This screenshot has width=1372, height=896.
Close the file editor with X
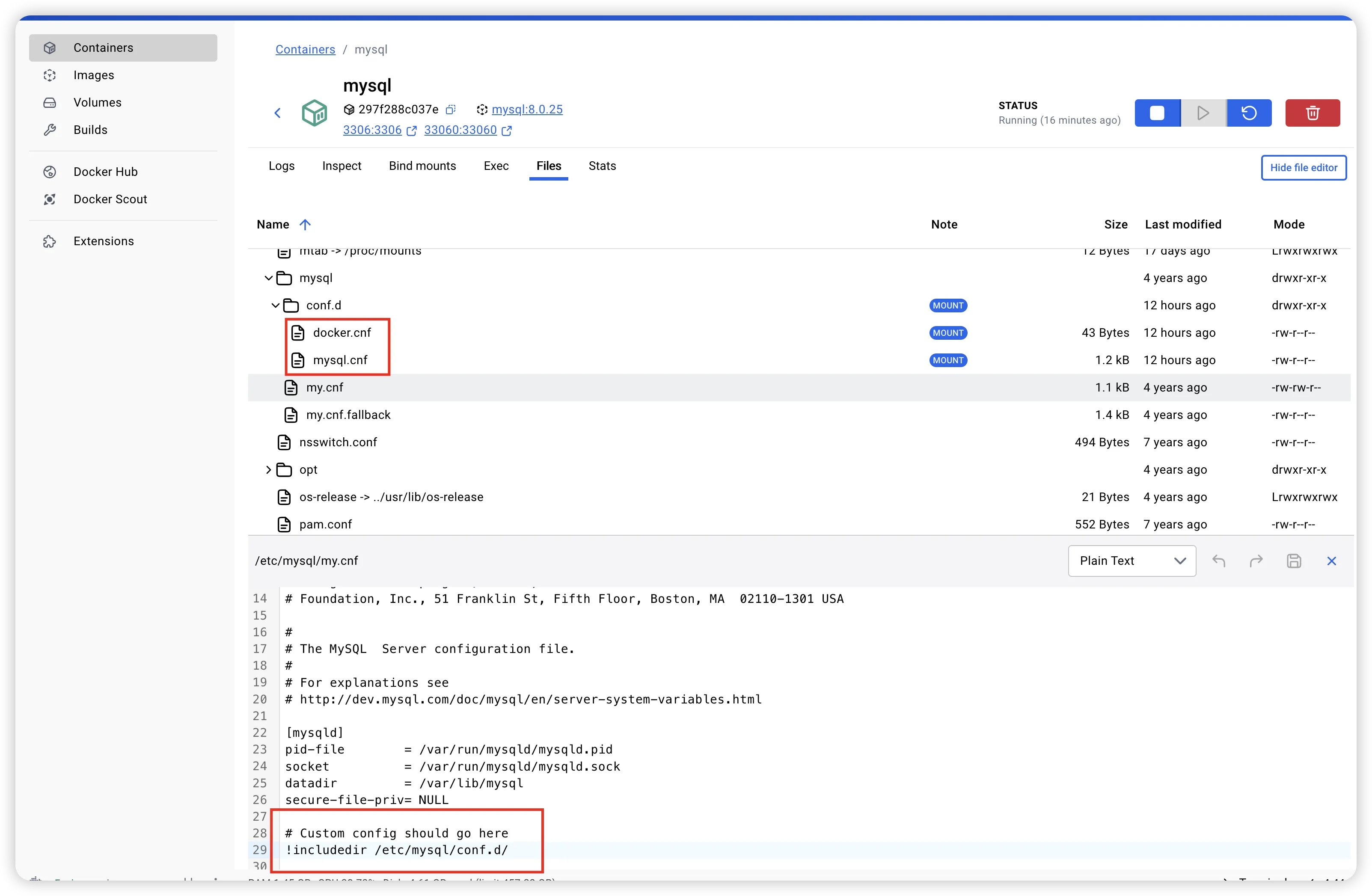[1331, 561]
